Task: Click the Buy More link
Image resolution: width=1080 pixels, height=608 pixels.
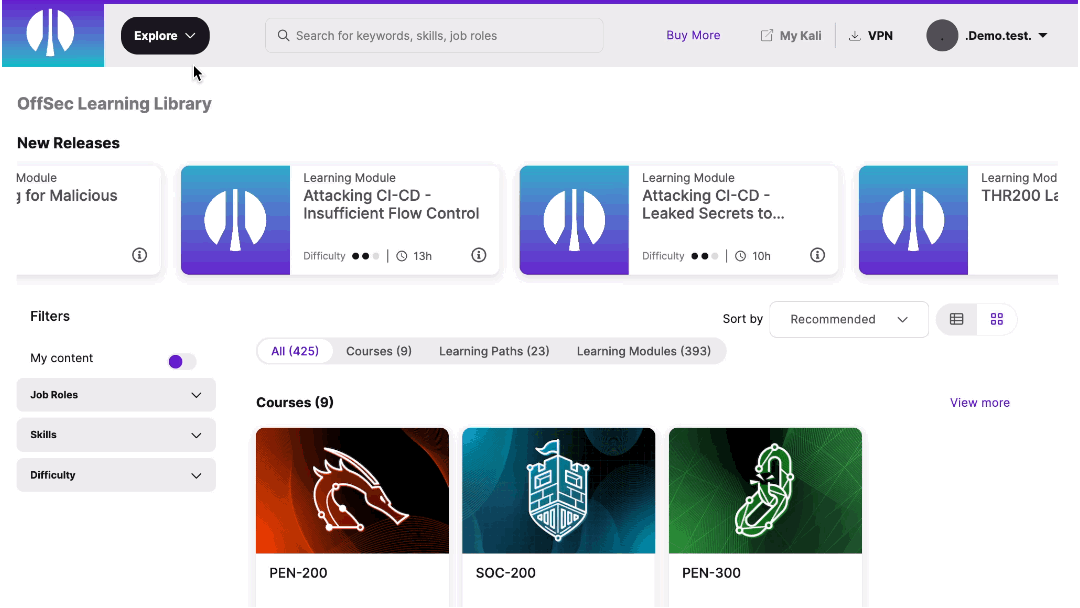Action: (x=693, y=34)
